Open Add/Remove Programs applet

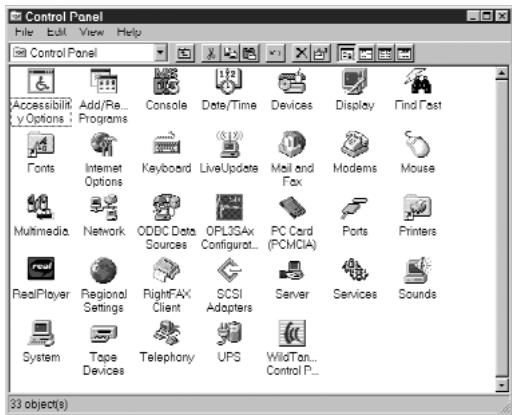104,81
